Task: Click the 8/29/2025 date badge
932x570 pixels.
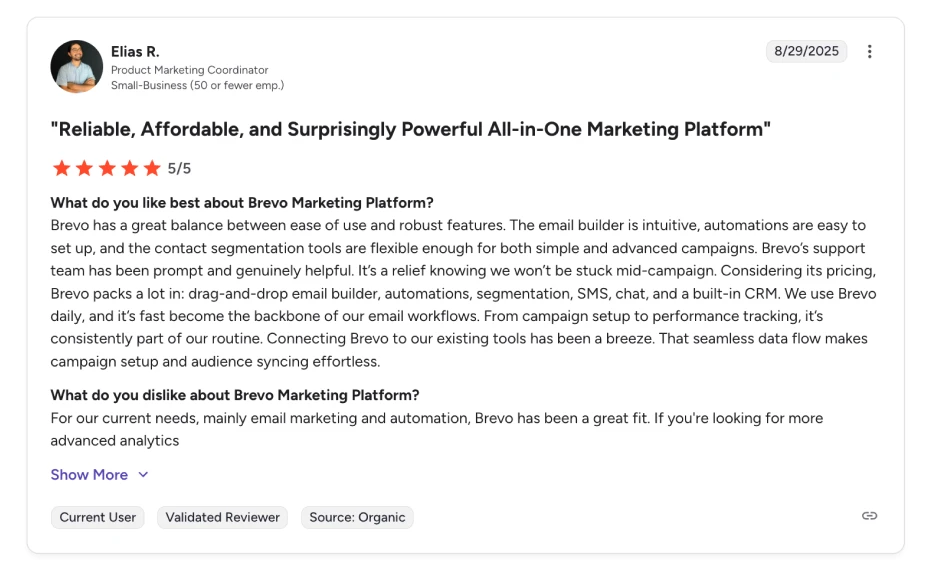Action: 806,52
